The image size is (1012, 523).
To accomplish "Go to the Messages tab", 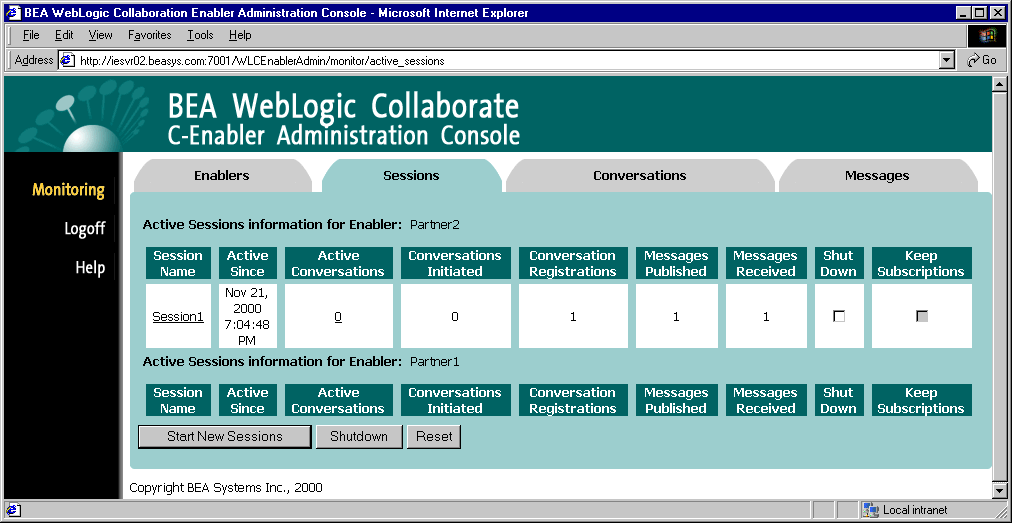I will [877, 176].
